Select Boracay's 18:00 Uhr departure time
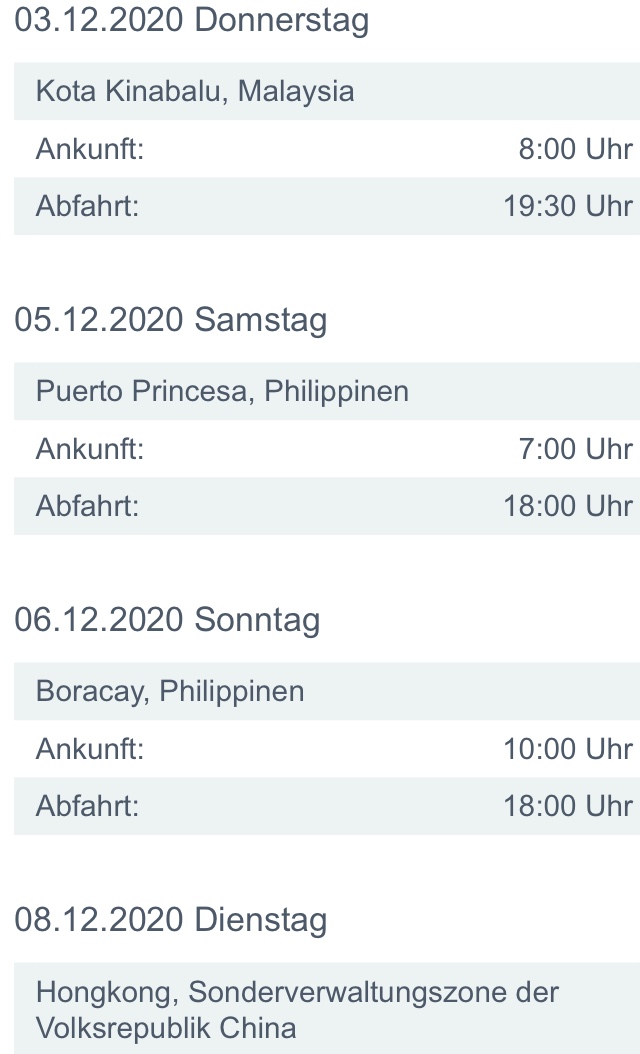 coord(567,805)
